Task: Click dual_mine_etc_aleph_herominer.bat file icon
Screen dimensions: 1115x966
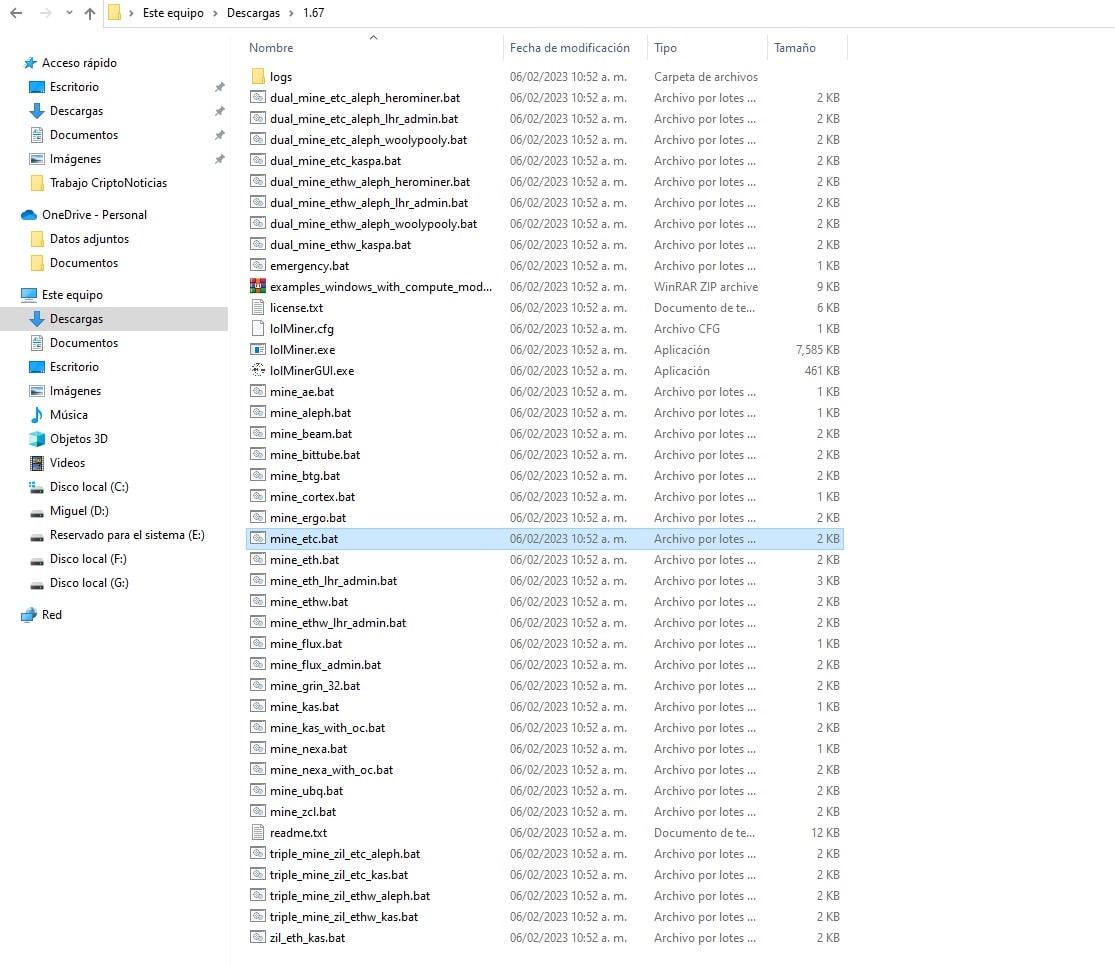Action: coord(258,97)
